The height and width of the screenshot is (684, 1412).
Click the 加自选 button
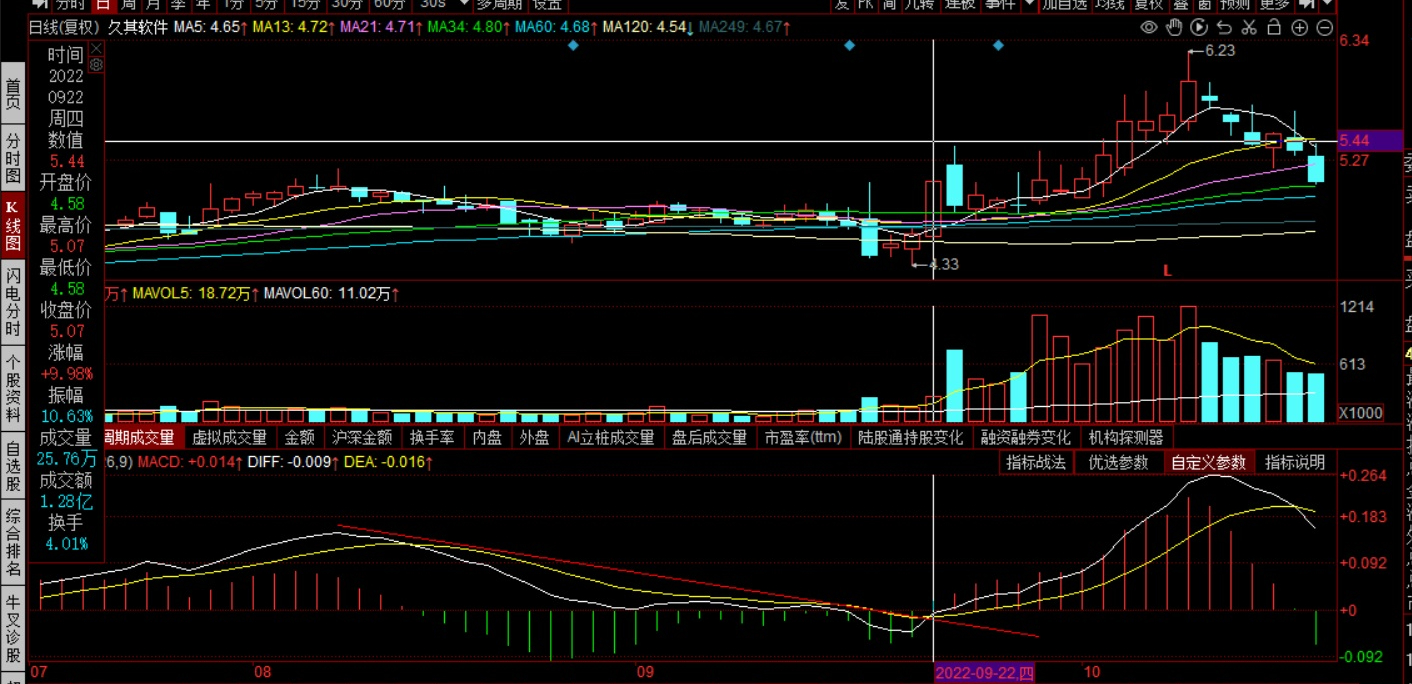[x=1065, y=5]
